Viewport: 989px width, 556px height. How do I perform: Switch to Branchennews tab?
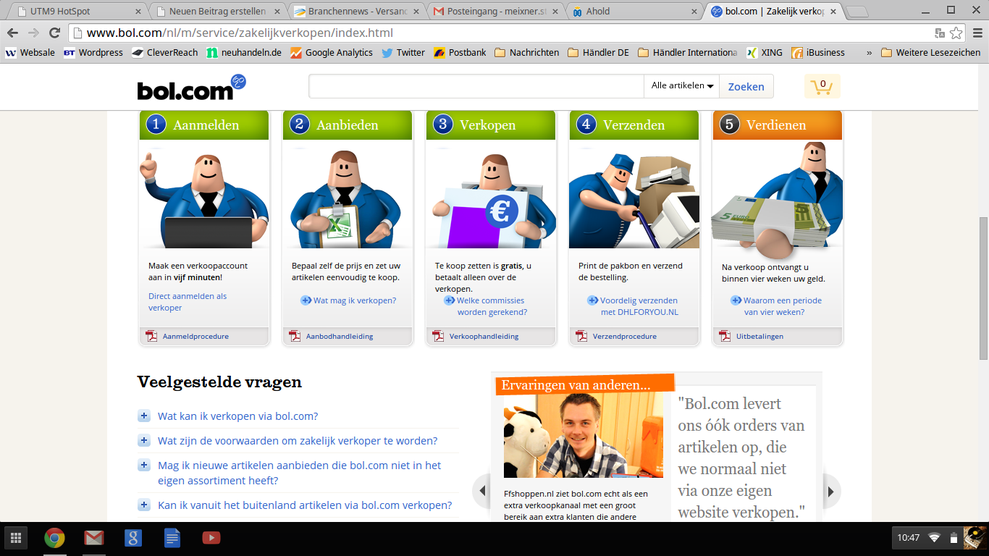pyautogui.click(x=356, y=11)
